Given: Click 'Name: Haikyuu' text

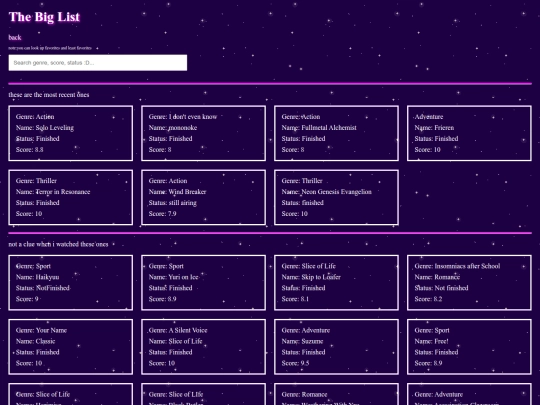Looking at the screenshot, I should [38, 277].
